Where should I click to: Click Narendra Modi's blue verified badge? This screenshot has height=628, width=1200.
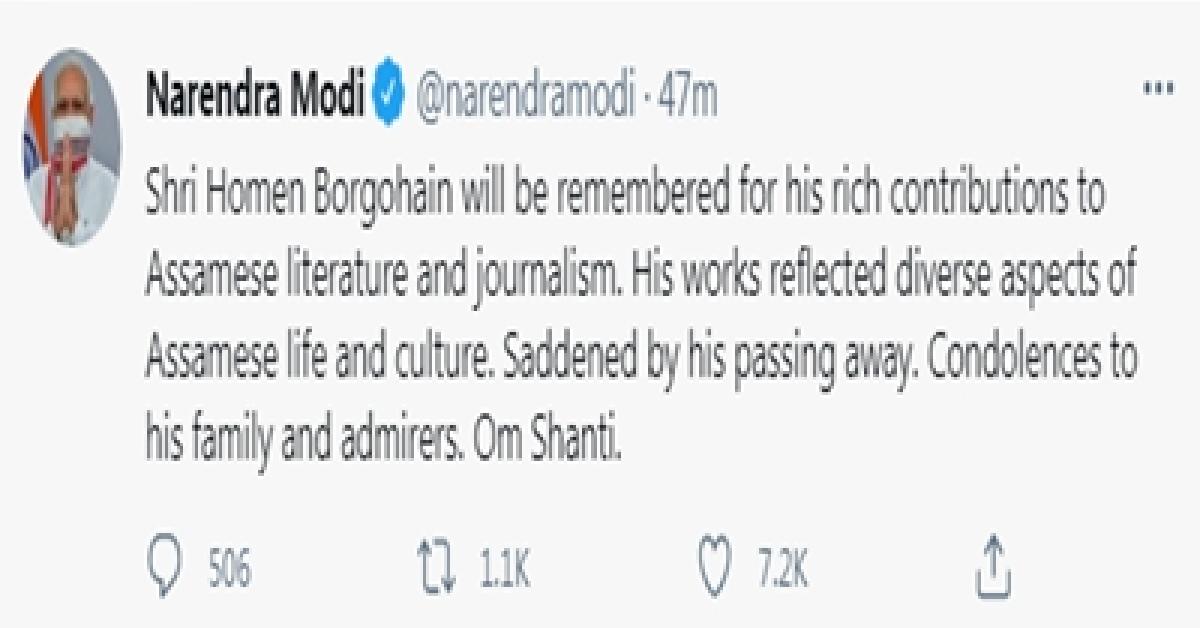point(388,88)
